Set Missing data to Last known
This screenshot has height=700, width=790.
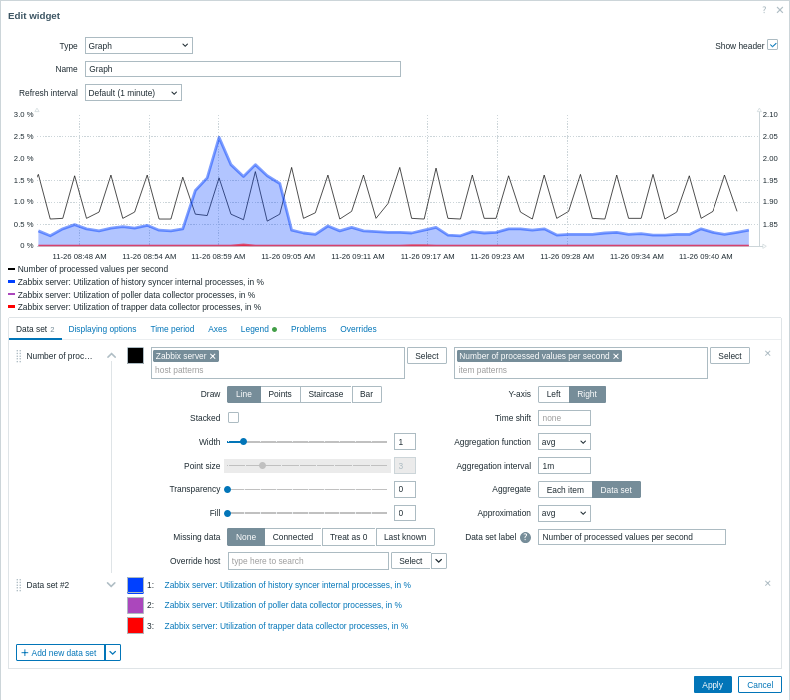tap(405, 537)
